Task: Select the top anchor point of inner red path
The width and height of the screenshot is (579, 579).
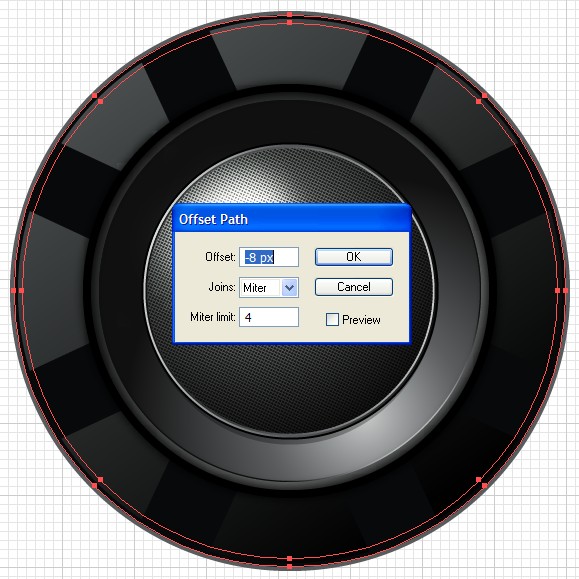Action: pyautogui.click(x=290, y=23)
